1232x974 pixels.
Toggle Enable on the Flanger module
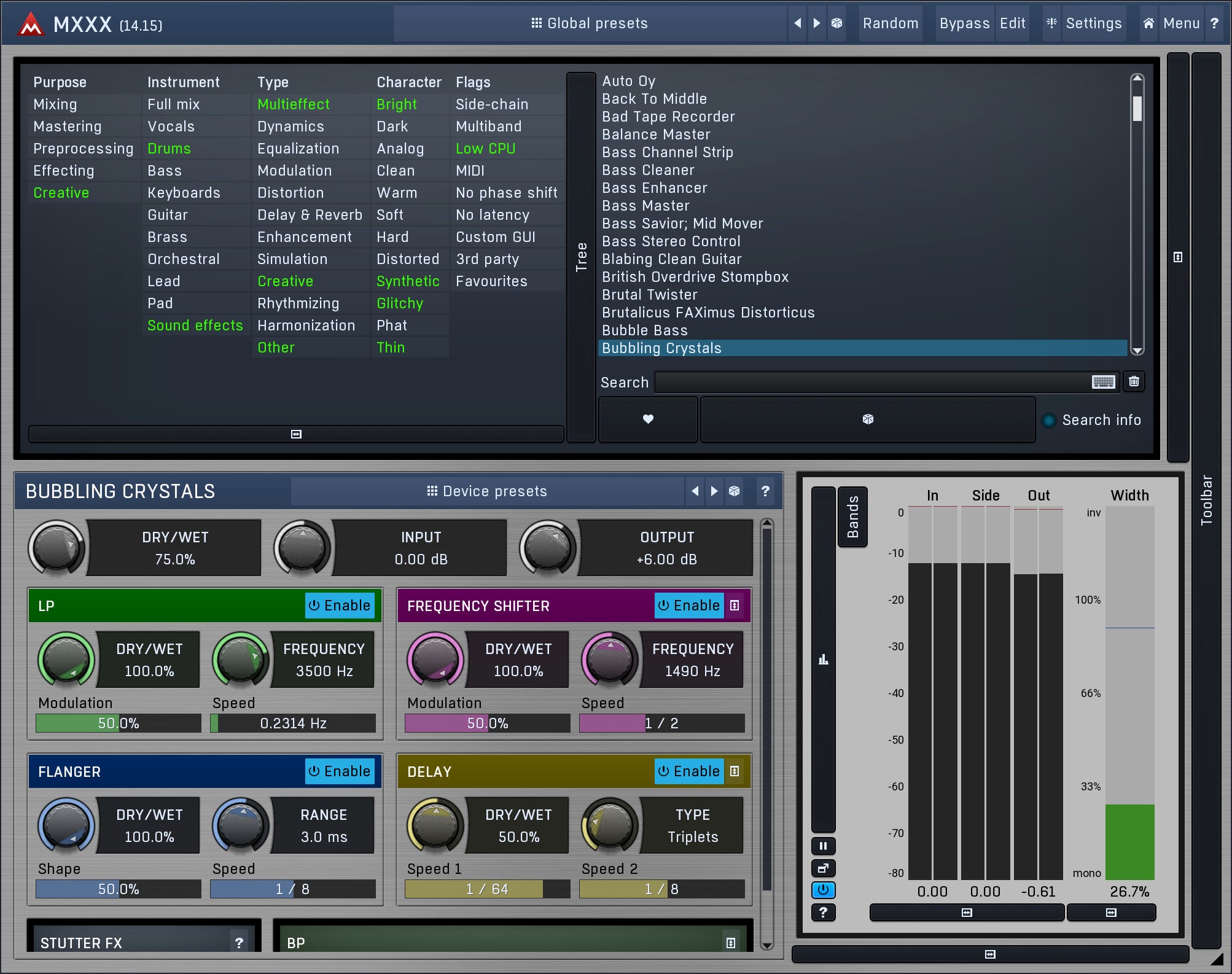click(x=340, y=771)
